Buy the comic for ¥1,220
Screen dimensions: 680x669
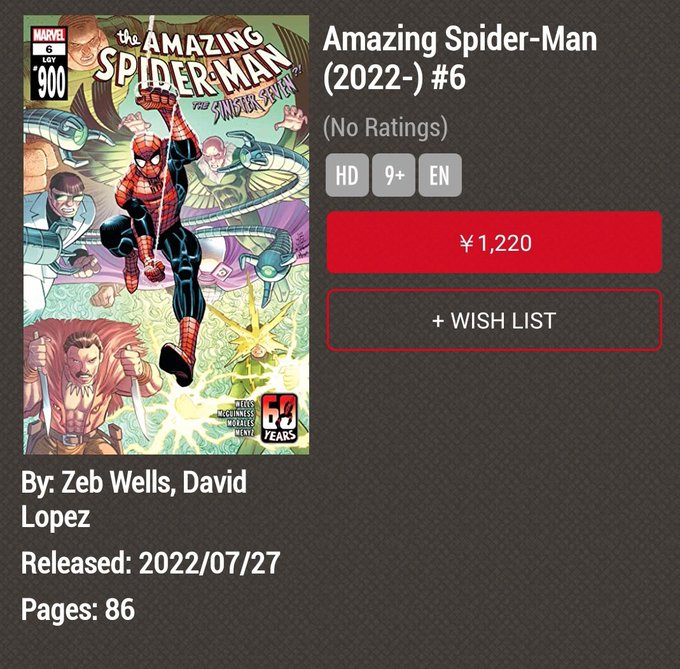[x=494, y=242]
